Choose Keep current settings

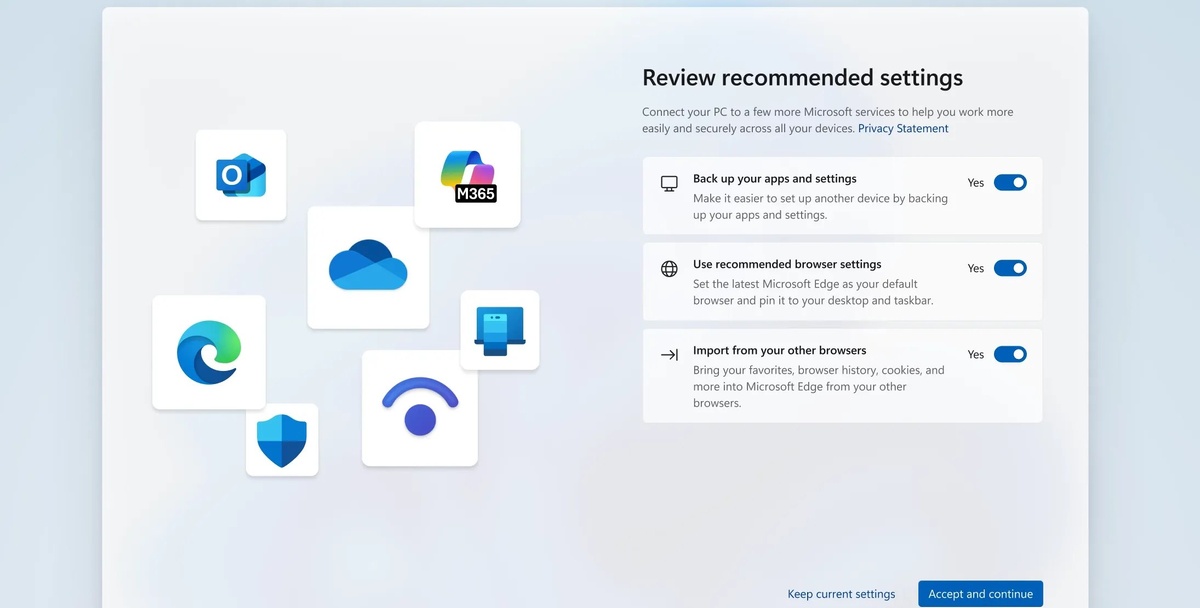click(x=841, y=594)
